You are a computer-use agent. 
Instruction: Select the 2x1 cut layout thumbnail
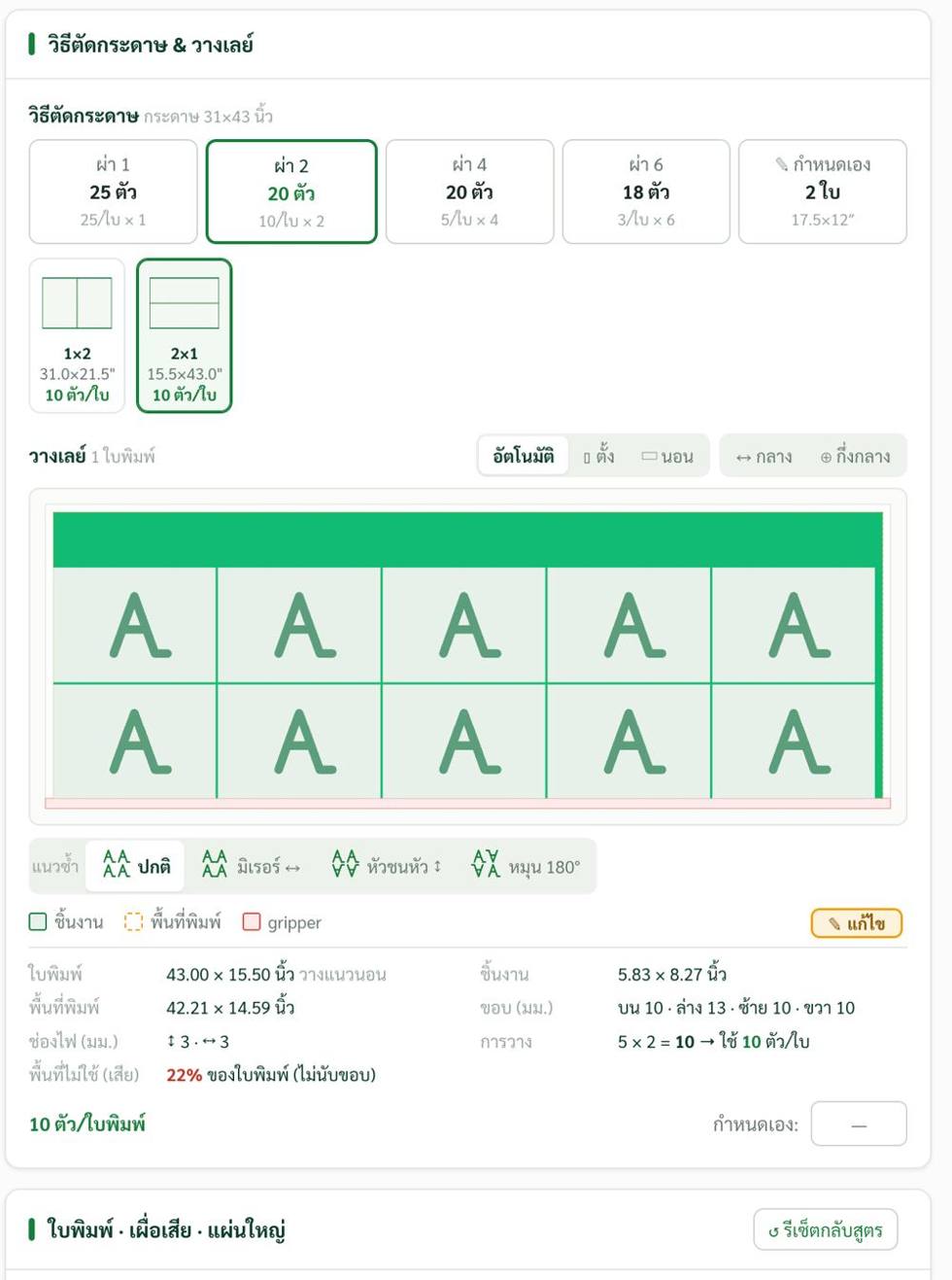coord(184,335)
